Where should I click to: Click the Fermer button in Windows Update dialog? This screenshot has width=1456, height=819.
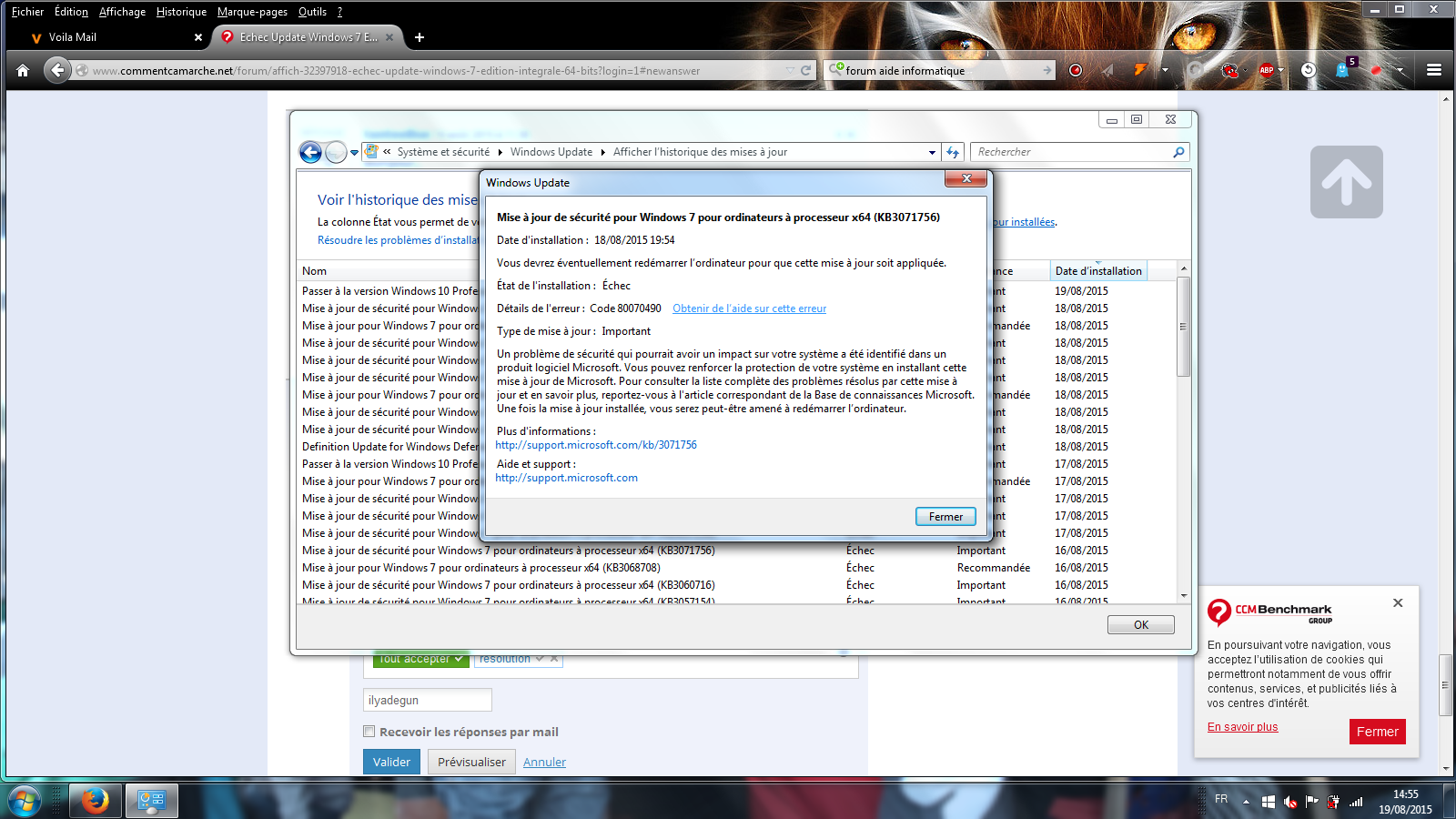945,517
